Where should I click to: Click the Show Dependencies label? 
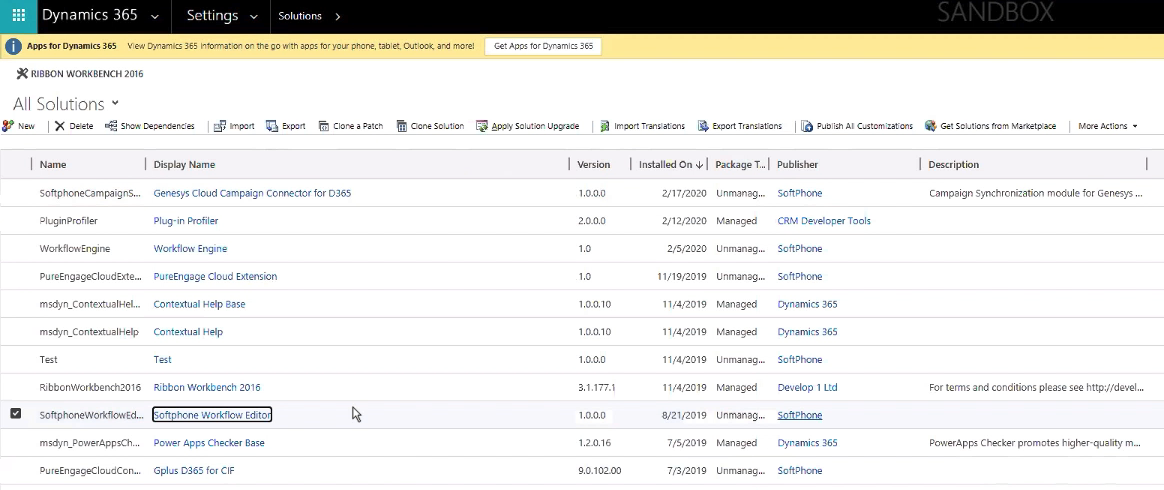coord(157,126)
